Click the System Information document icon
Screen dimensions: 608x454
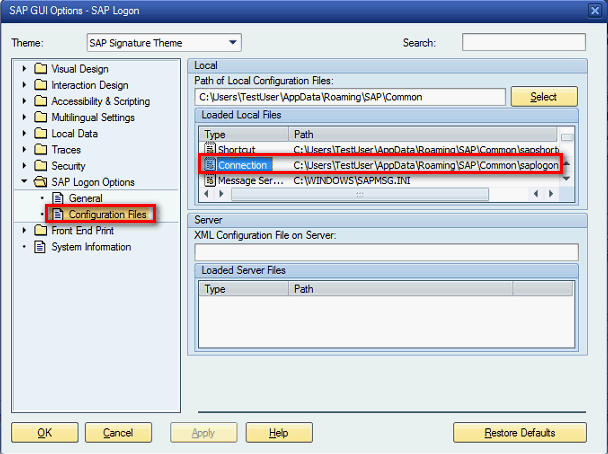coord(40,247)
